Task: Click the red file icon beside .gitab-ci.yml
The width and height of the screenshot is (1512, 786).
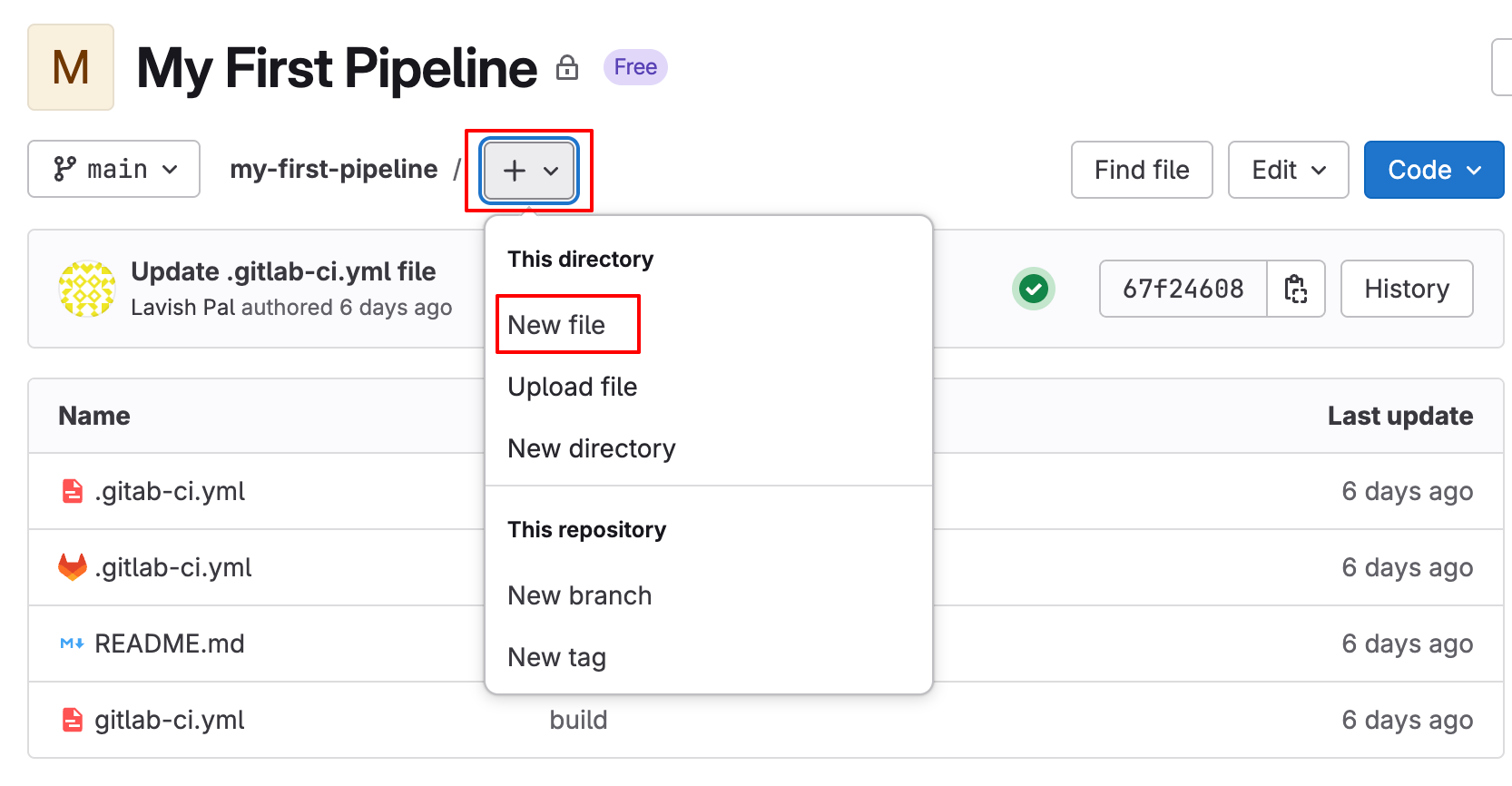Action: (x=73, y=491)
